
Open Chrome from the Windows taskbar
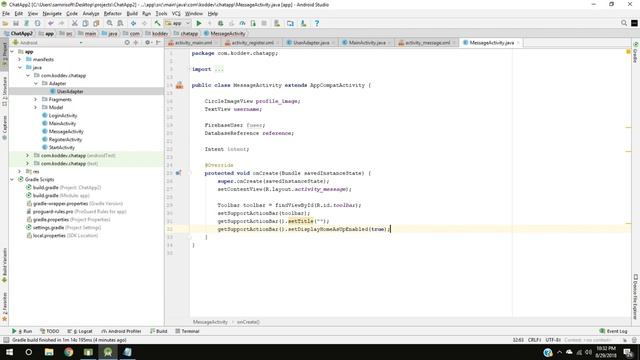coord(69,352)
